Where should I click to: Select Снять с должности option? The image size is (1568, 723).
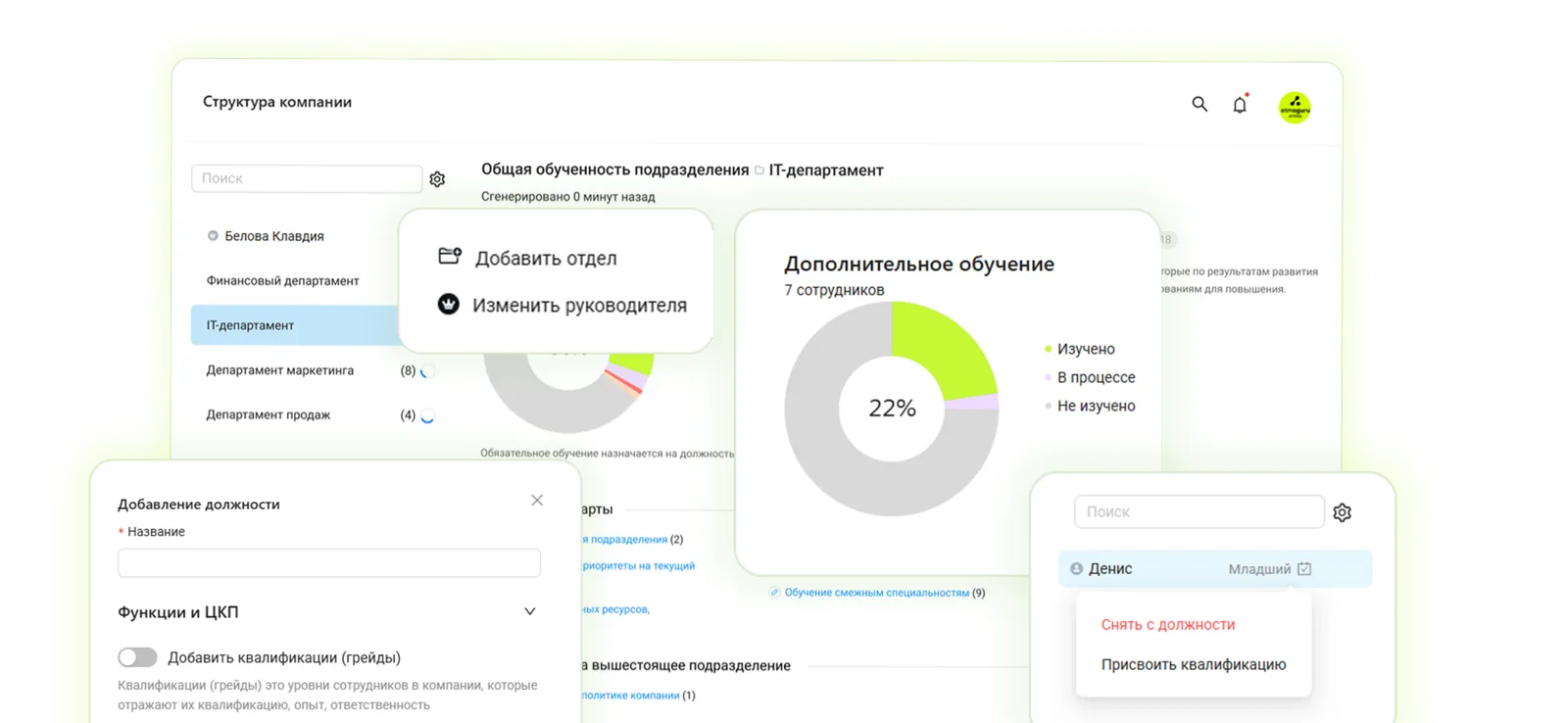pos(1167,624)
